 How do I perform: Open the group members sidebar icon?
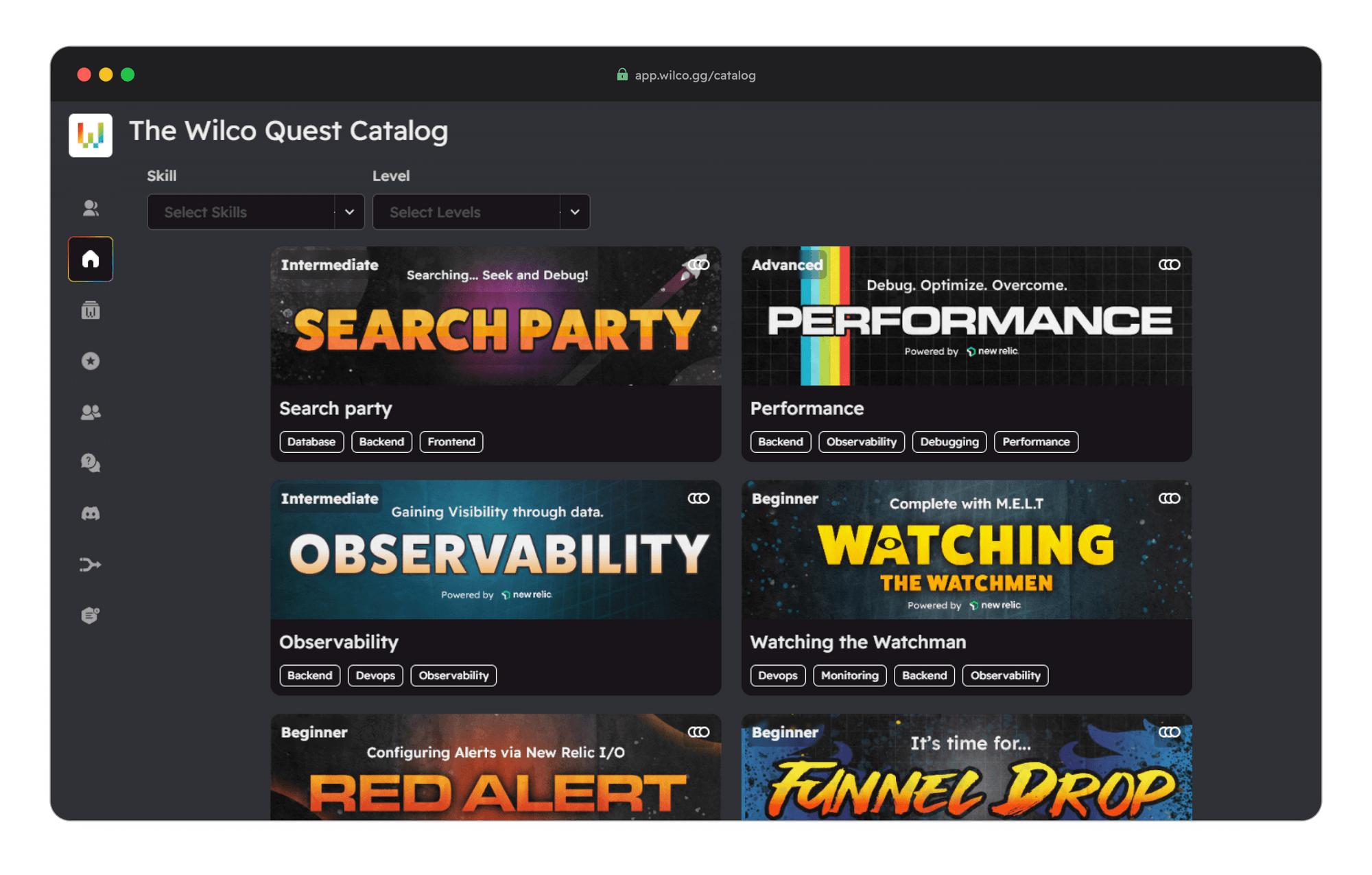click(x=91, y=412)
